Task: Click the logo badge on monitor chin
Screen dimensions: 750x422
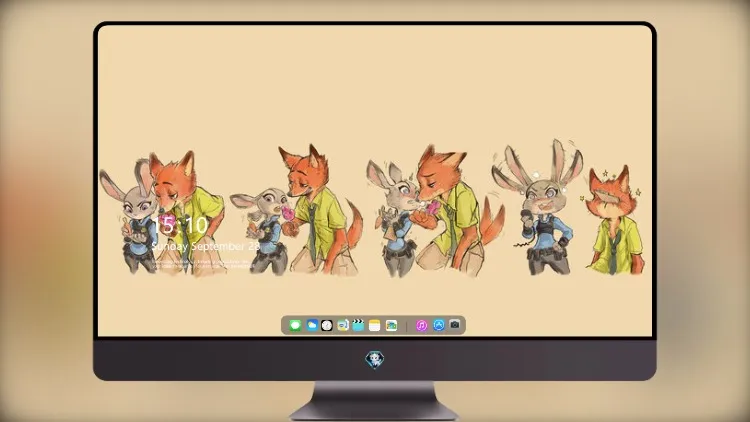Action: [x=375, y=360]
